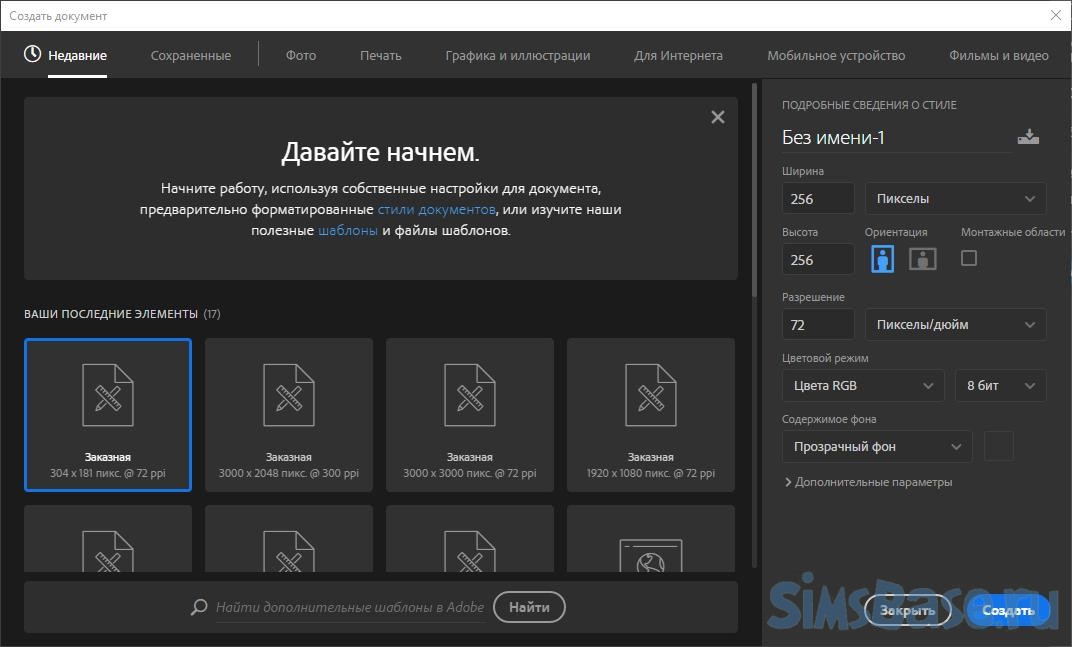Viewport: 1072px width, 647px height.
Task: Click the clock icon beside Недавние
Action: [33, 54]
